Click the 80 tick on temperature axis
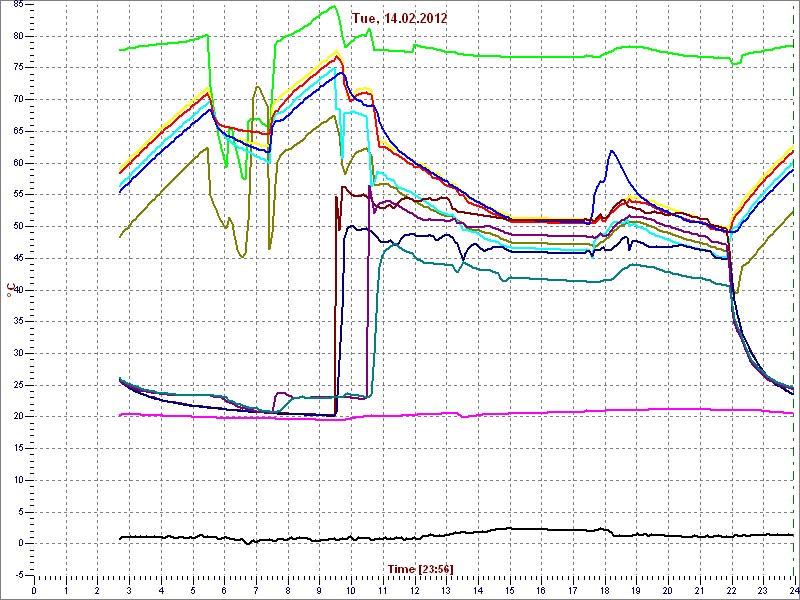Screen dimensions: 800x600 (x=18, y=36)
